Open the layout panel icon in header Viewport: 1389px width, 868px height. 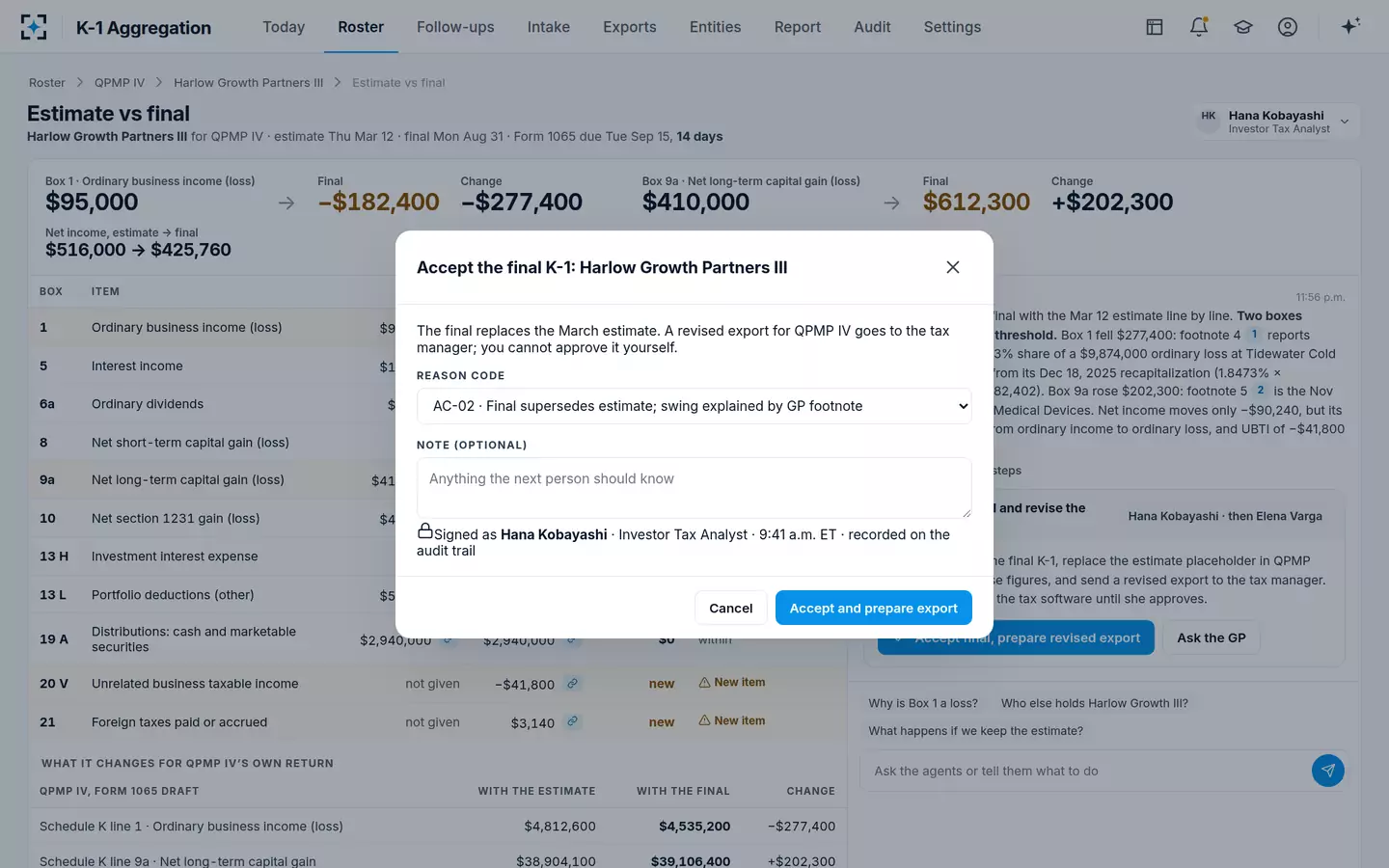(1155, 27)
